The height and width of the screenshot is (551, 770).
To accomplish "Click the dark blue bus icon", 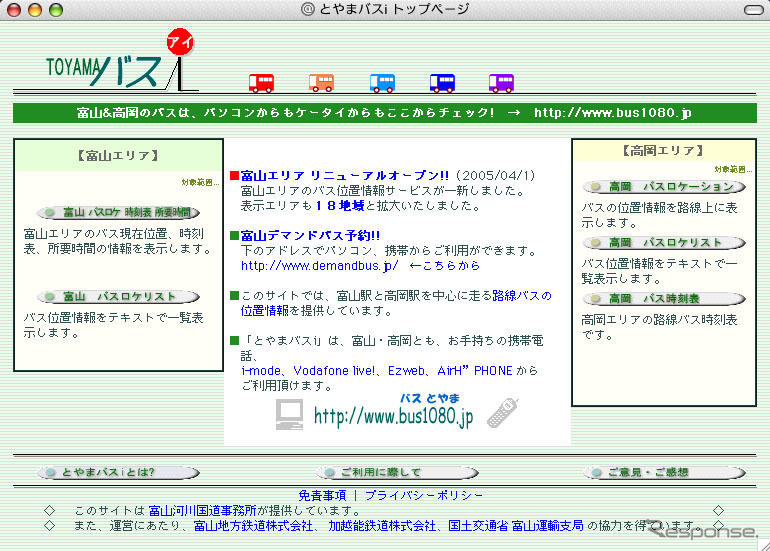I will 442,83.
